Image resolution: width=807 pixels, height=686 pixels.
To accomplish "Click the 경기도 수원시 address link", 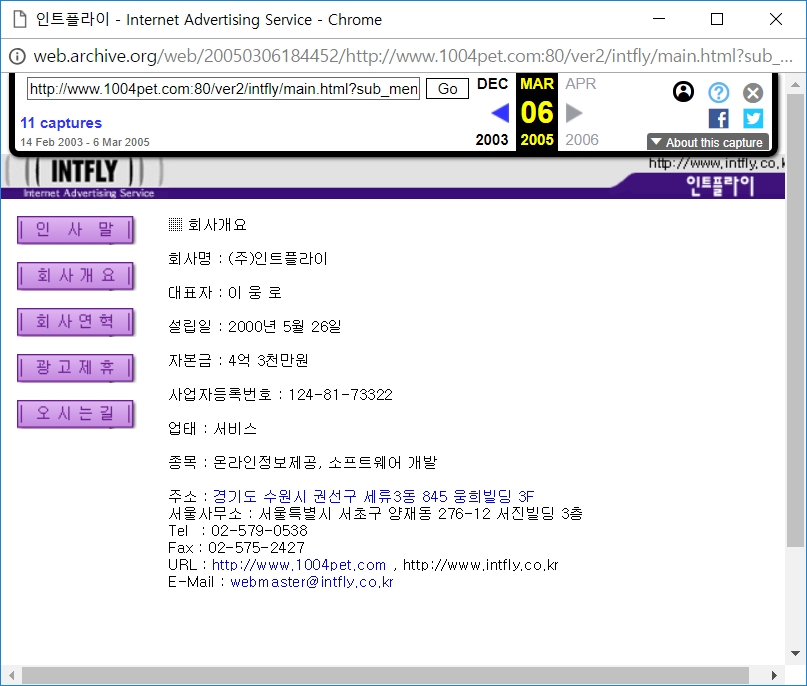I will point(373,496).
